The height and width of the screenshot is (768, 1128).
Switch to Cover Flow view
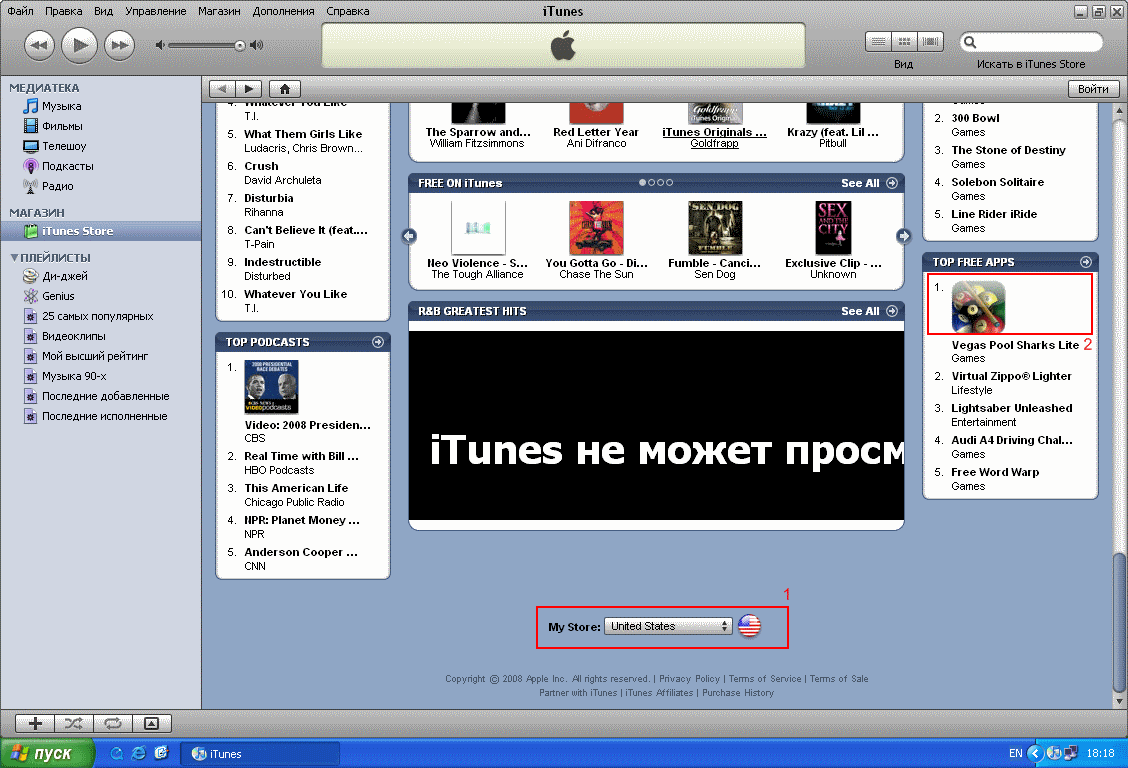coord(931,42)
